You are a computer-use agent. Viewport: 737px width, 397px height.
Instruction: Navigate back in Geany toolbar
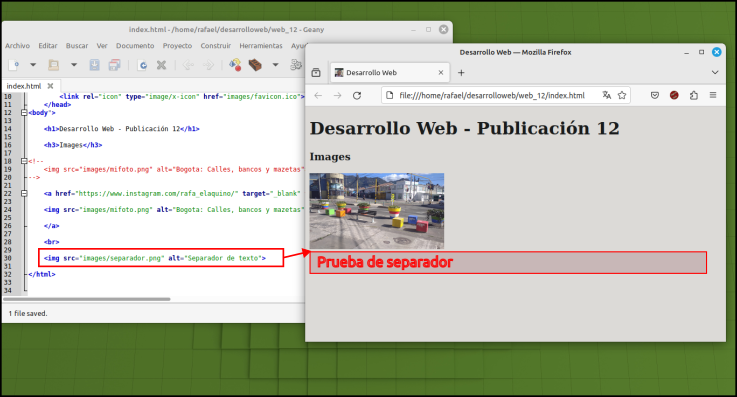188,65
